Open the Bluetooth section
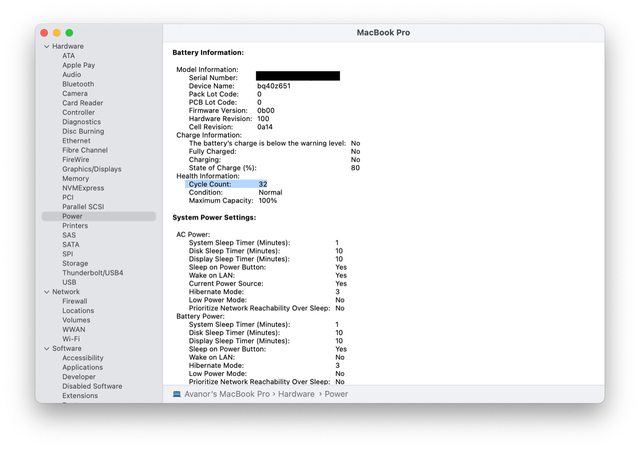The image size is (640, 450). tap(78, 84)
